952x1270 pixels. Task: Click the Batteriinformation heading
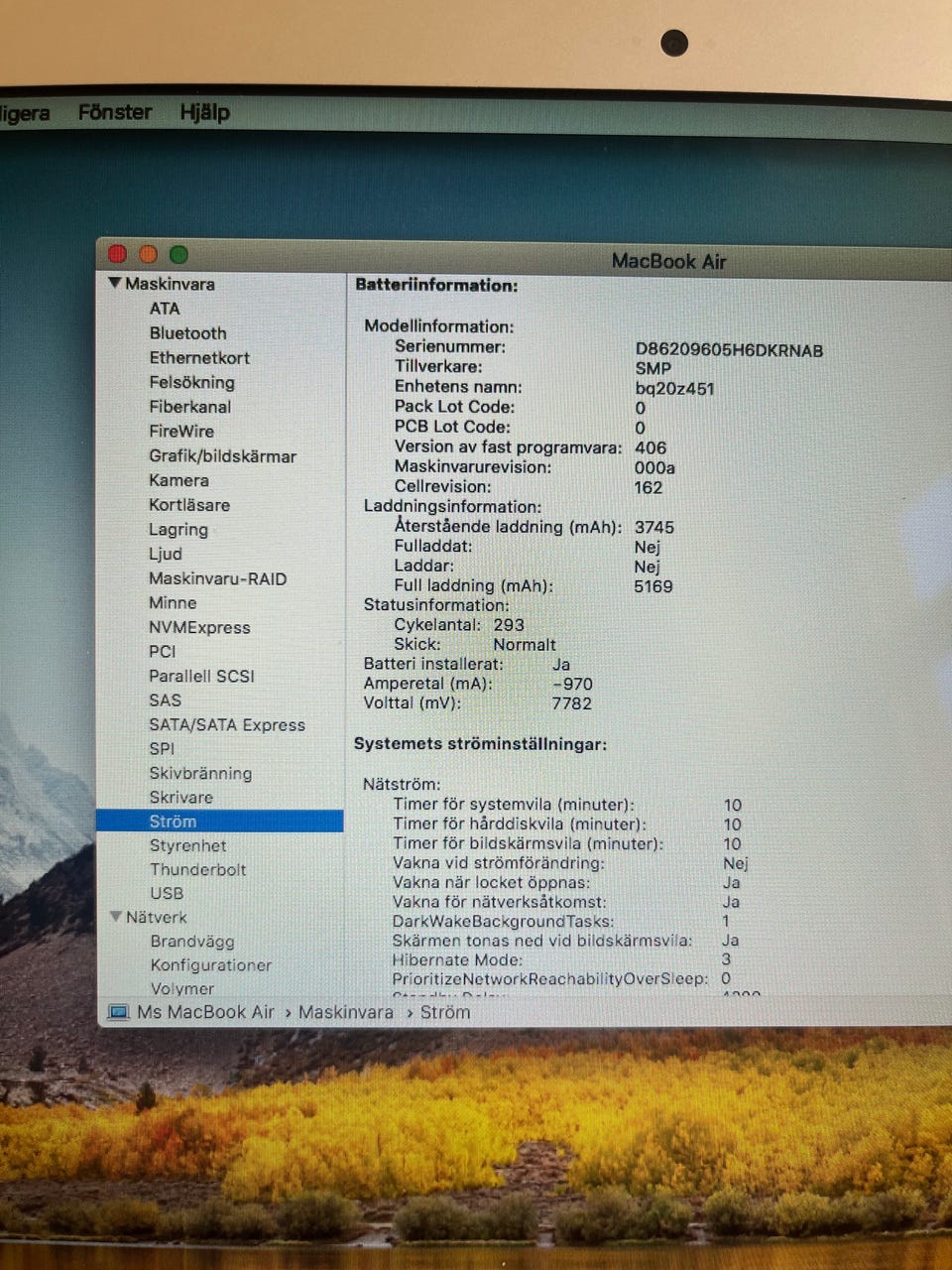pos(436,285)
